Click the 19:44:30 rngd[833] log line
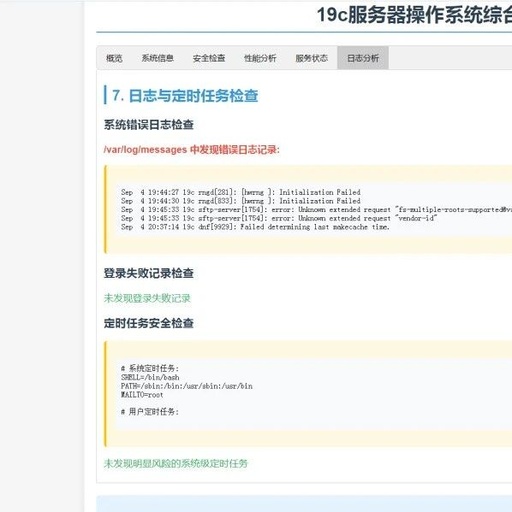Viewport: 512px width, 512px height. click(x=241, y=201)
